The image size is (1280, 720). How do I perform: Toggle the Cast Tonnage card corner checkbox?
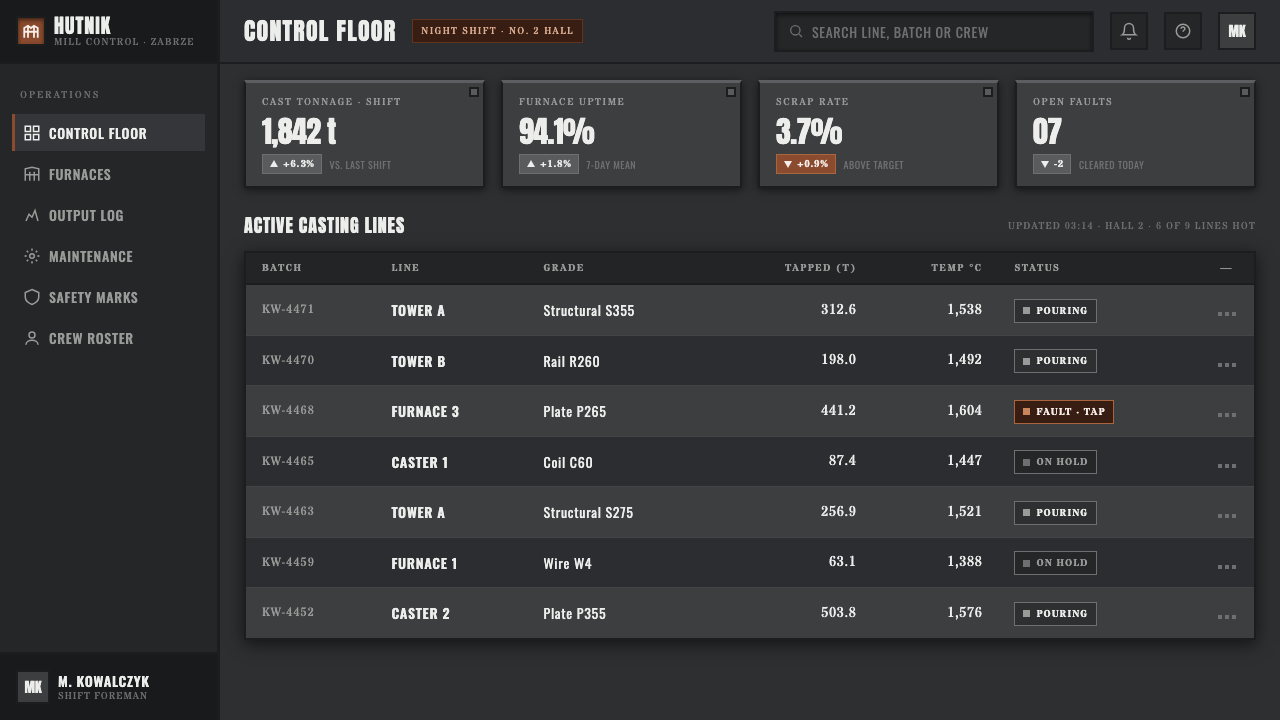(x=474, y=92)
